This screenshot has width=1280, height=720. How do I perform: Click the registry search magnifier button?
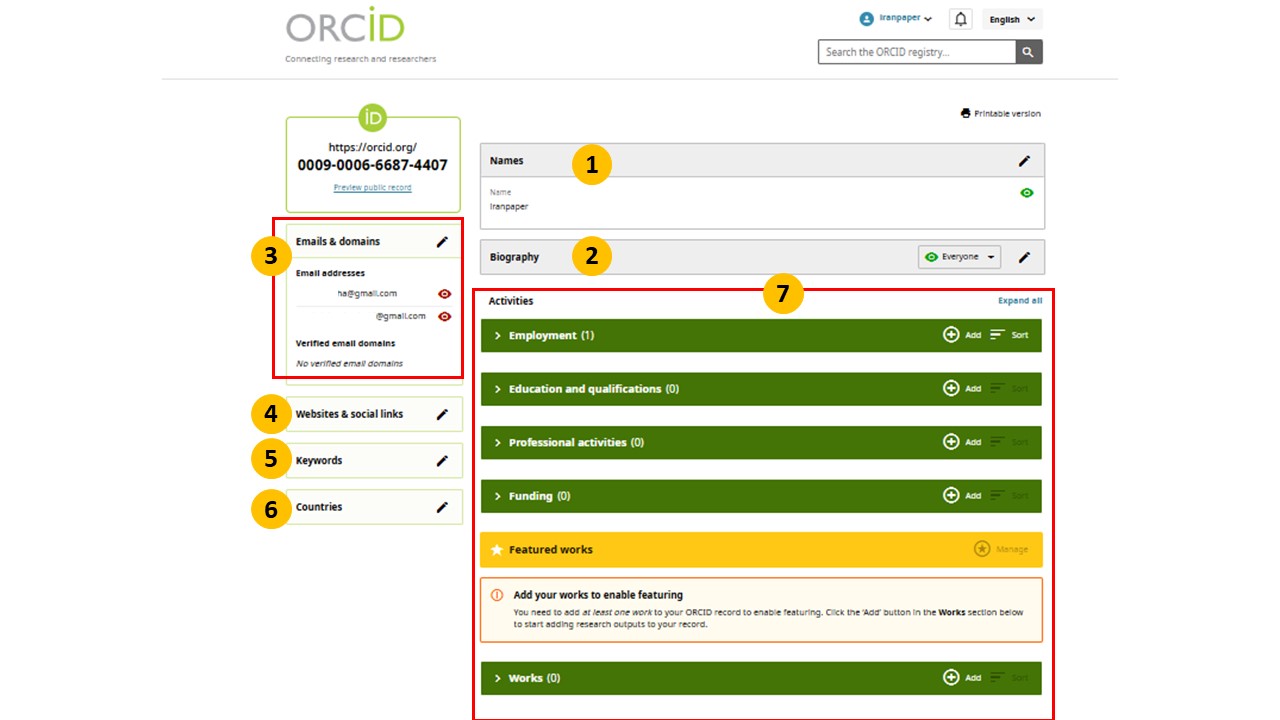tap(1029, 52)
